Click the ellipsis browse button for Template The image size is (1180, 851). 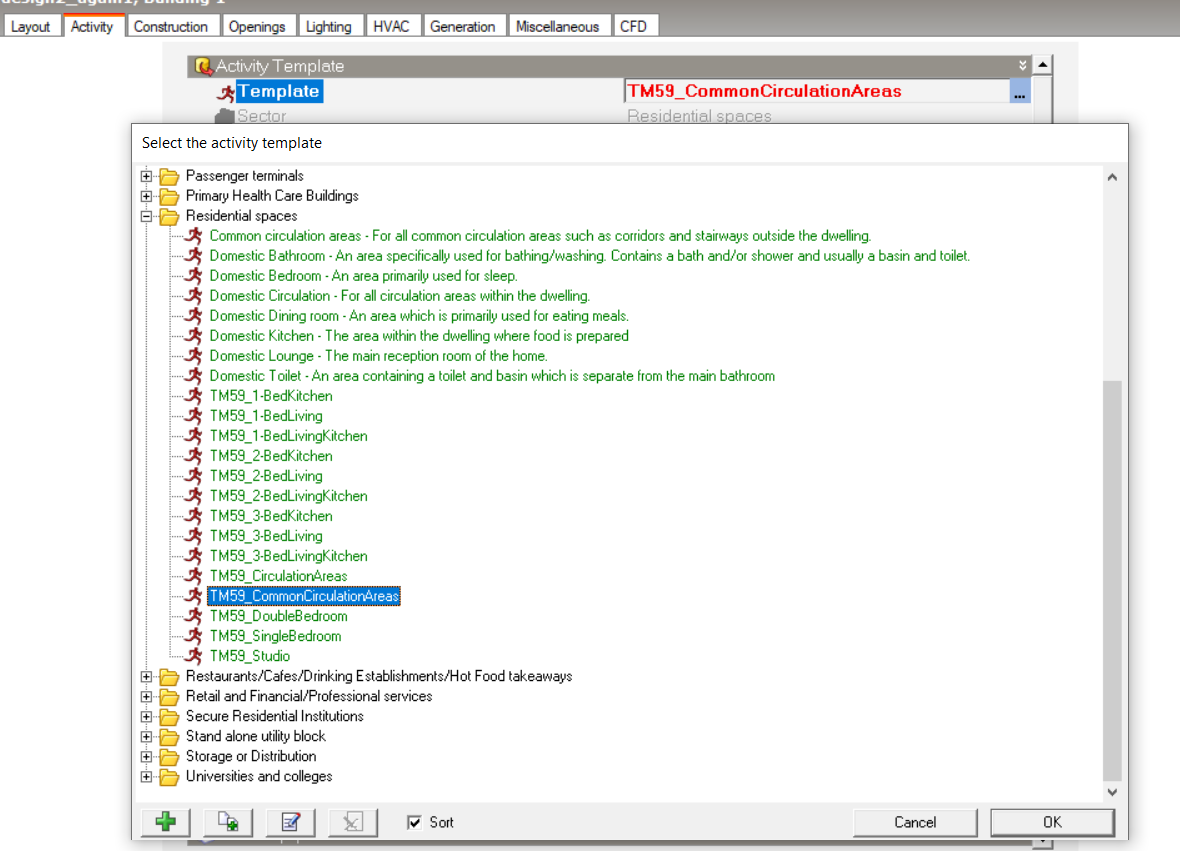click(1020, 92)
